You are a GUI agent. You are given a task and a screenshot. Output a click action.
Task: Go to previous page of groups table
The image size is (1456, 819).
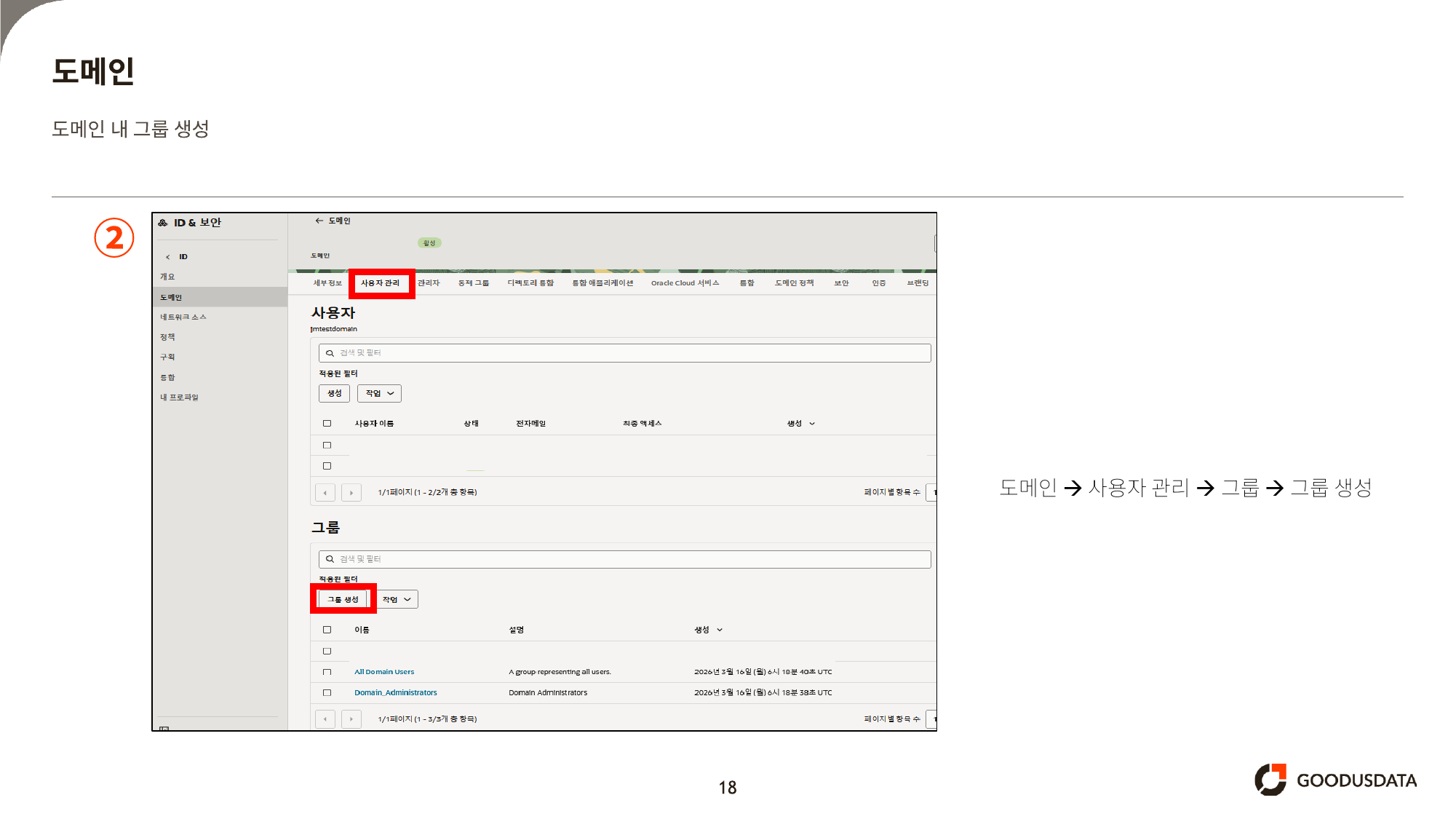point(325,719)
